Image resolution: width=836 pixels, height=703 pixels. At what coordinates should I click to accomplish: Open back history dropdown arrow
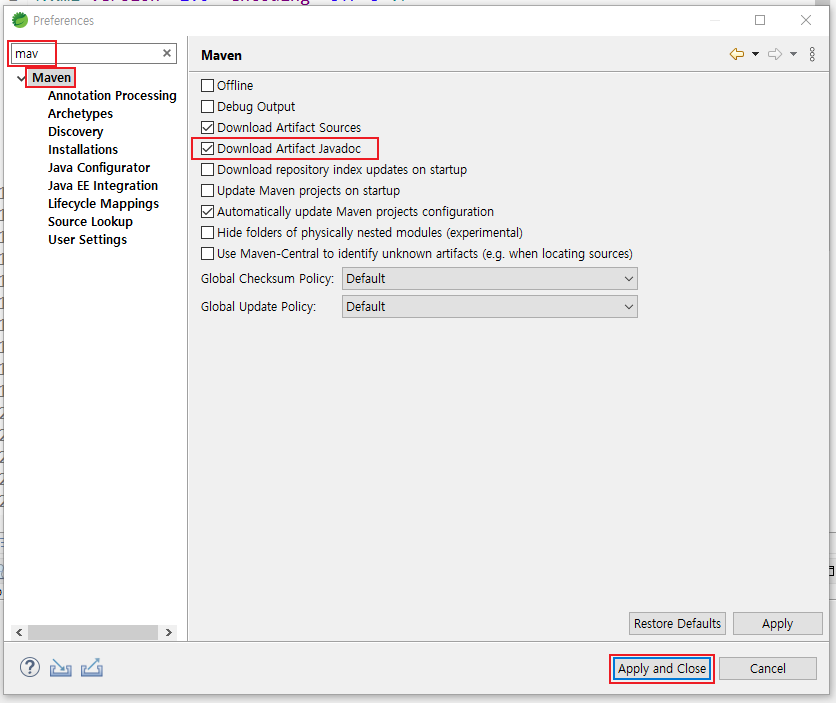click(755, 54)
